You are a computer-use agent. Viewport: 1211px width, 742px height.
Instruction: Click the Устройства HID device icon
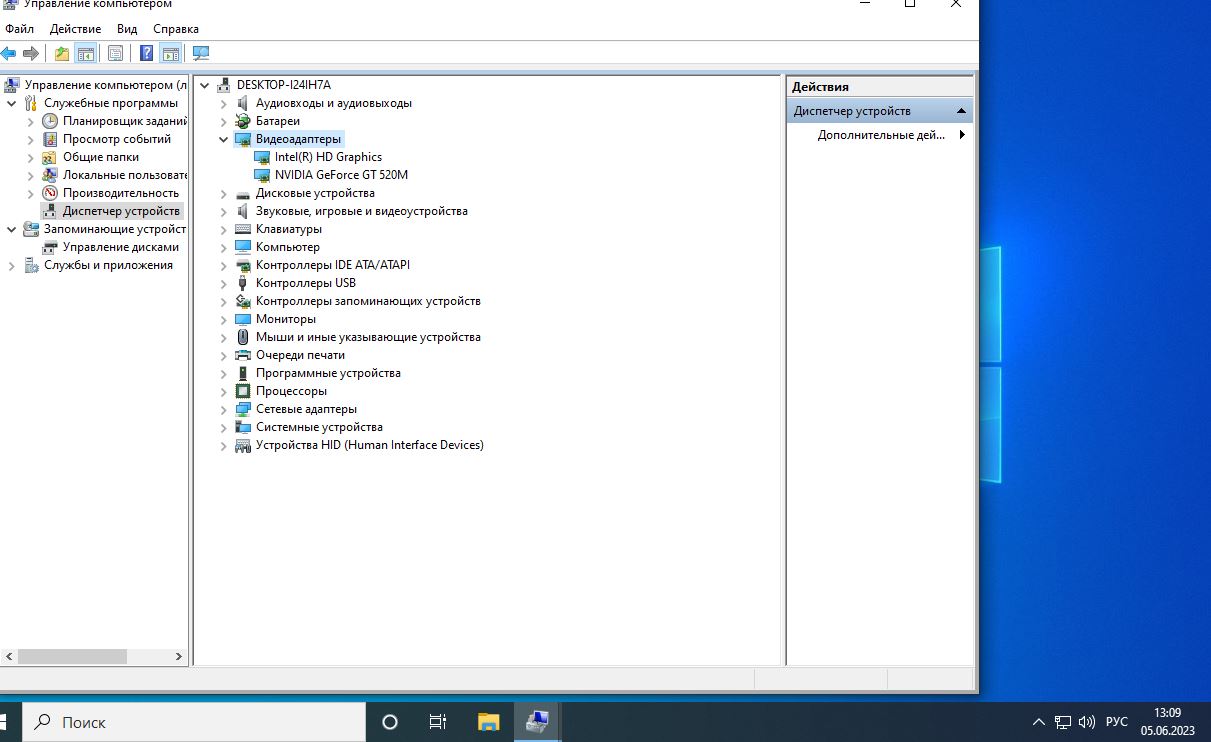click(243, 445)
